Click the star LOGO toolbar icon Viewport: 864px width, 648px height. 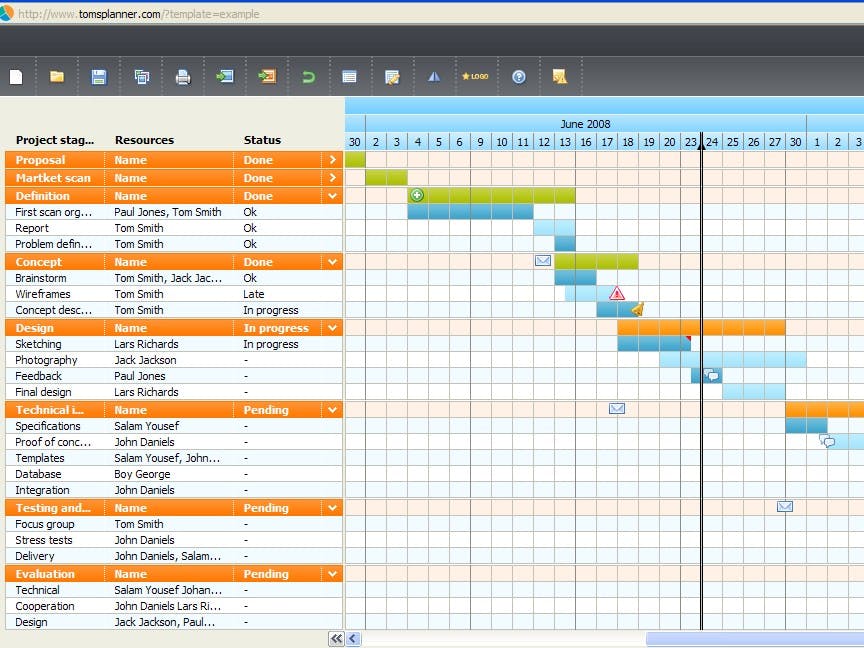point(475,76)
